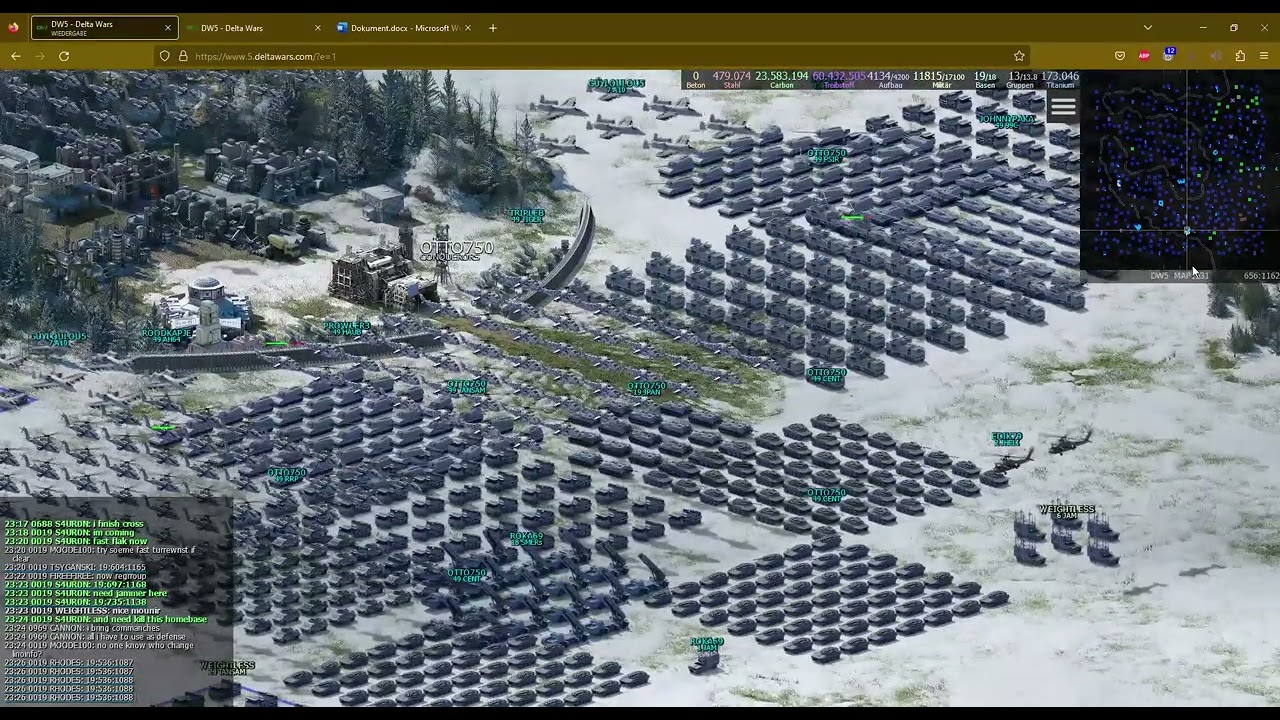Click the speaker extension icon

tap(1216, 56)
